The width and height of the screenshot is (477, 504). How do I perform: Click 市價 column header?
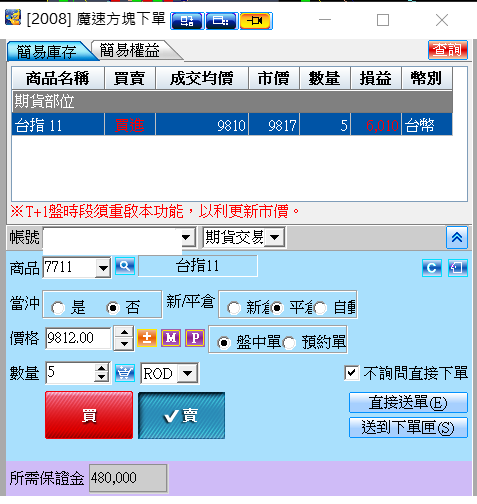(x=274, y=79)
